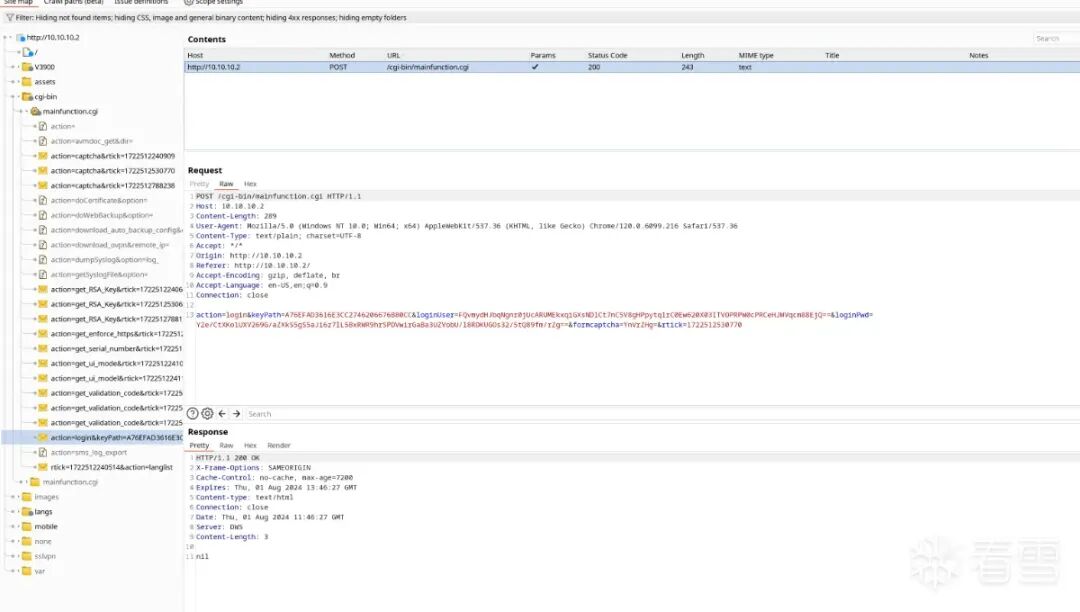
Task: Select the Pretty tab in Response panel
Action: (x=199, y=446)
